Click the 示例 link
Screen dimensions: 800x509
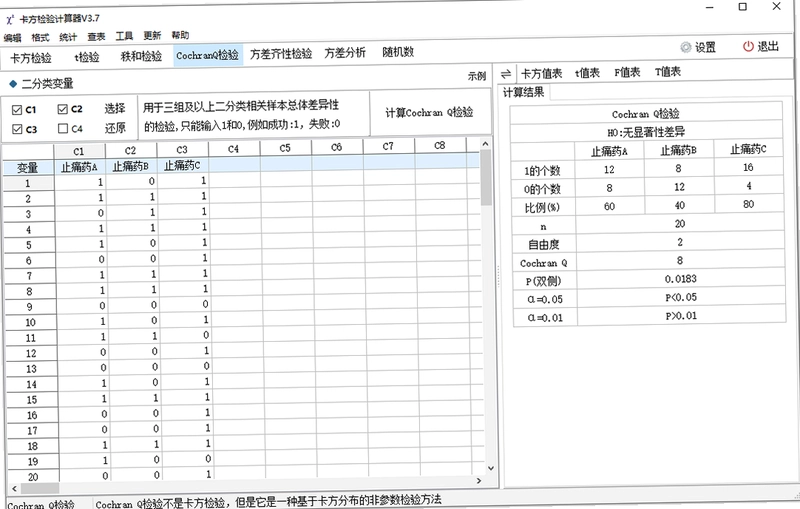[477, 76]
